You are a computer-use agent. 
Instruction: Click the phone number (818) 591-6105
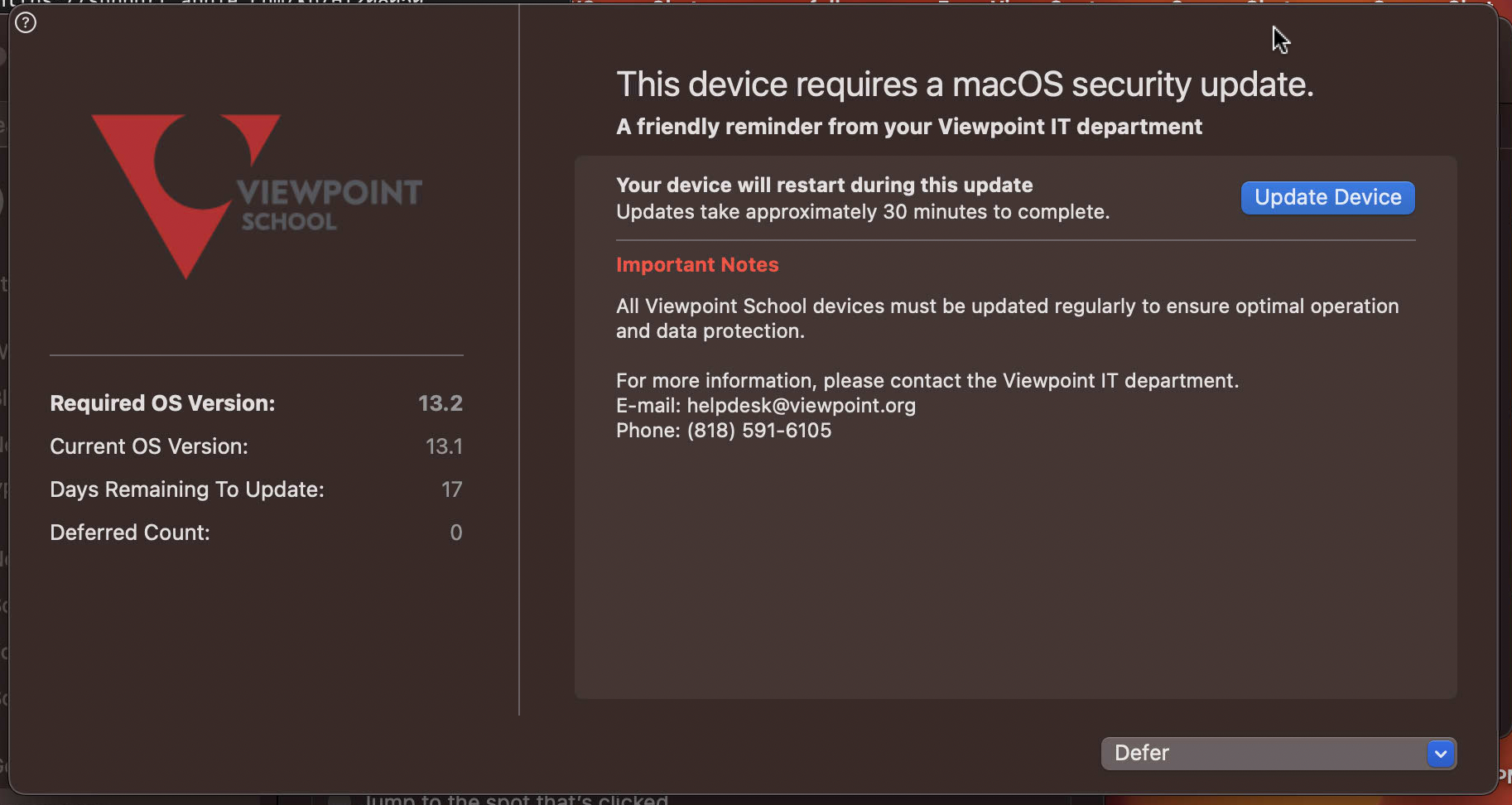click(758, 431)
